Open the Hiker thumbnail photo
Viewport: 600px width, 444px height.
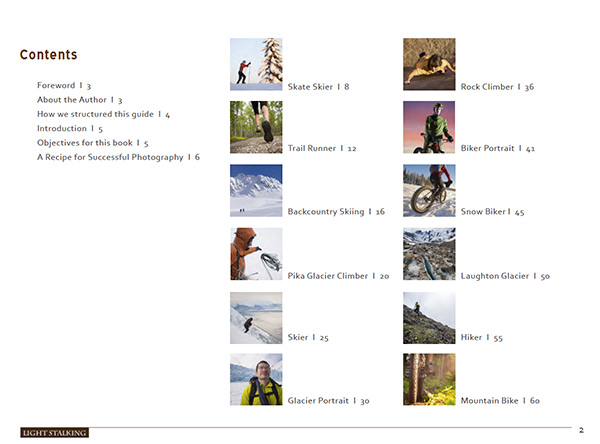tap(429, 318)
